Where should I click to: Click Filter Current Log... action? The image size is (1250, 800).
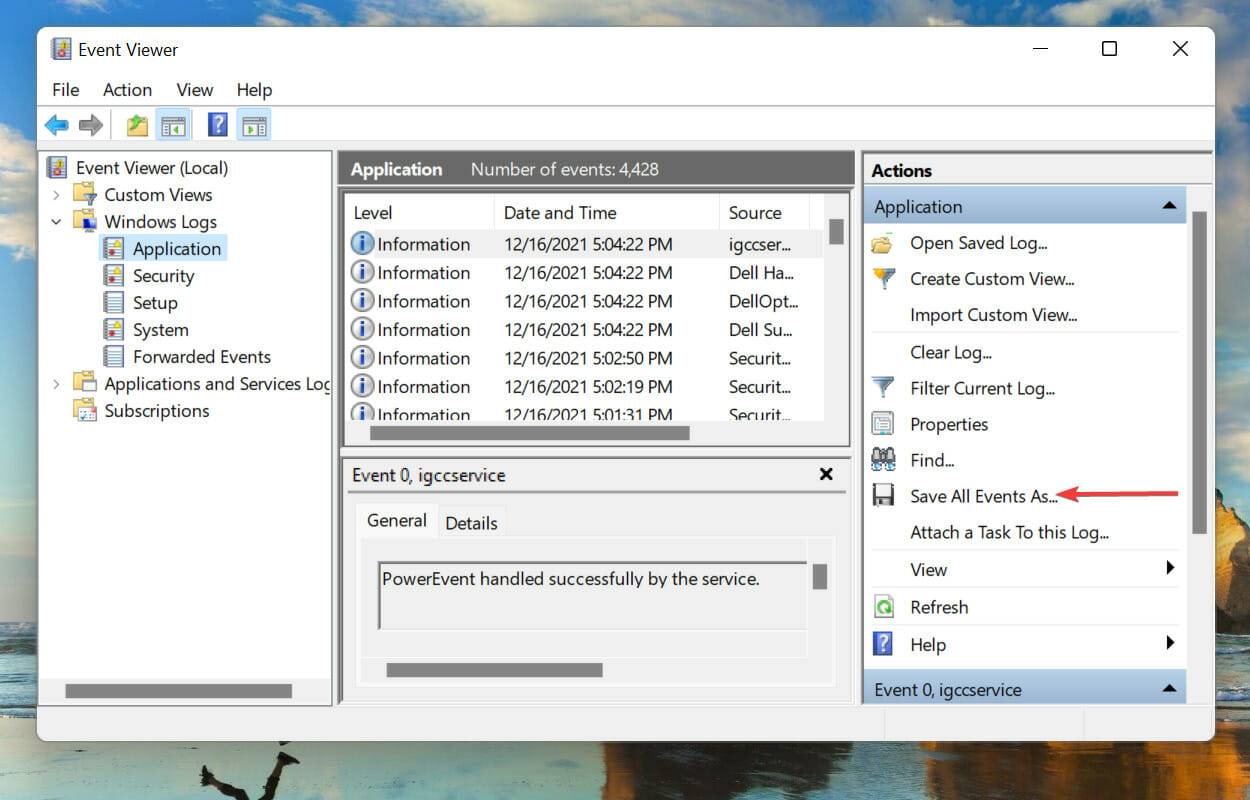pyautogui.click(x=983, y=388)
